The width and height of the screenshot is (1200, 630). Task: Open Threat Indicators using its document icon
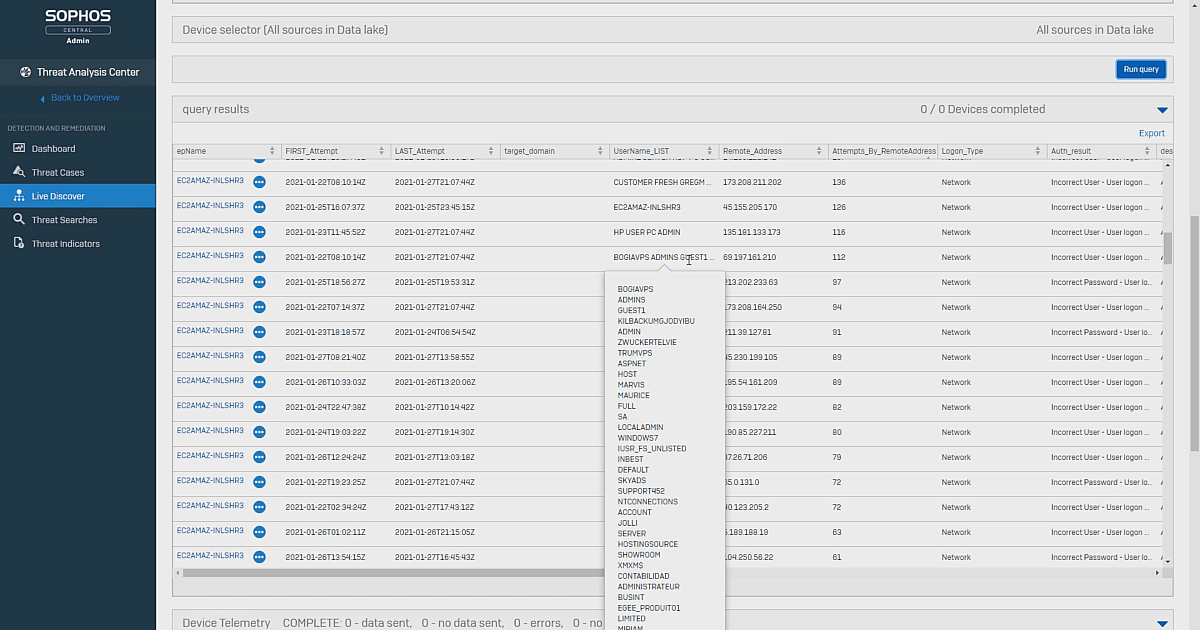pos(19,242)
